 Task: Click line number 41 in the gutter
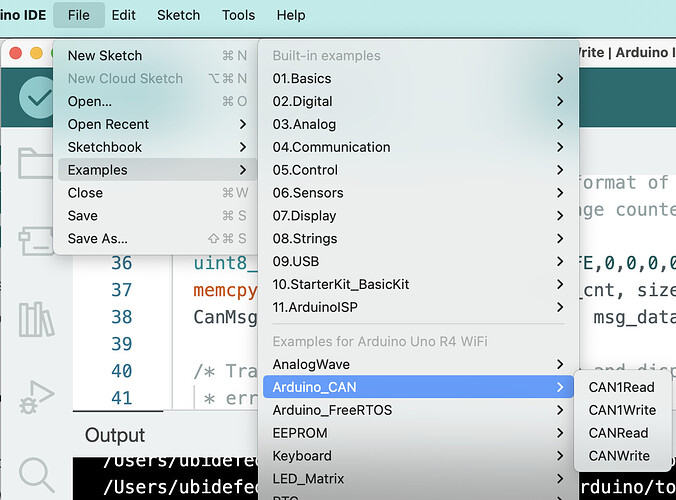click(122, 398)
